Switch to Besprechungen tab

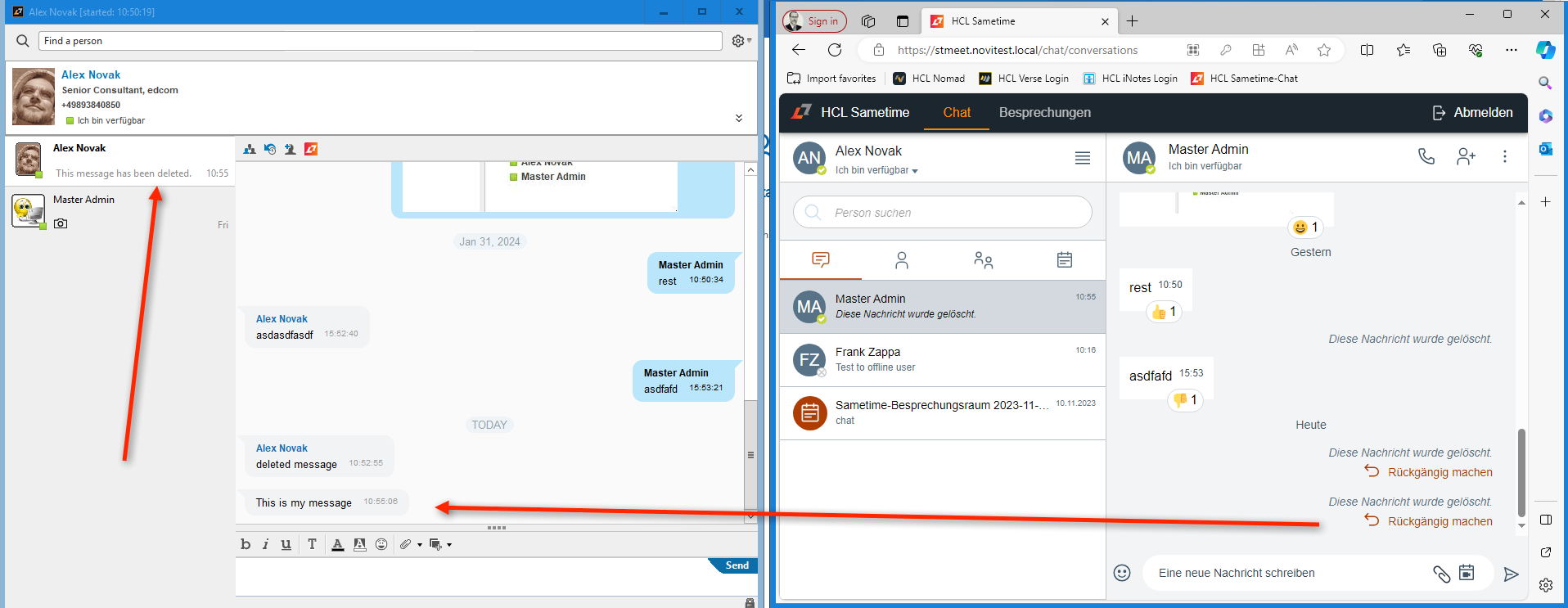coord(1044,113)
